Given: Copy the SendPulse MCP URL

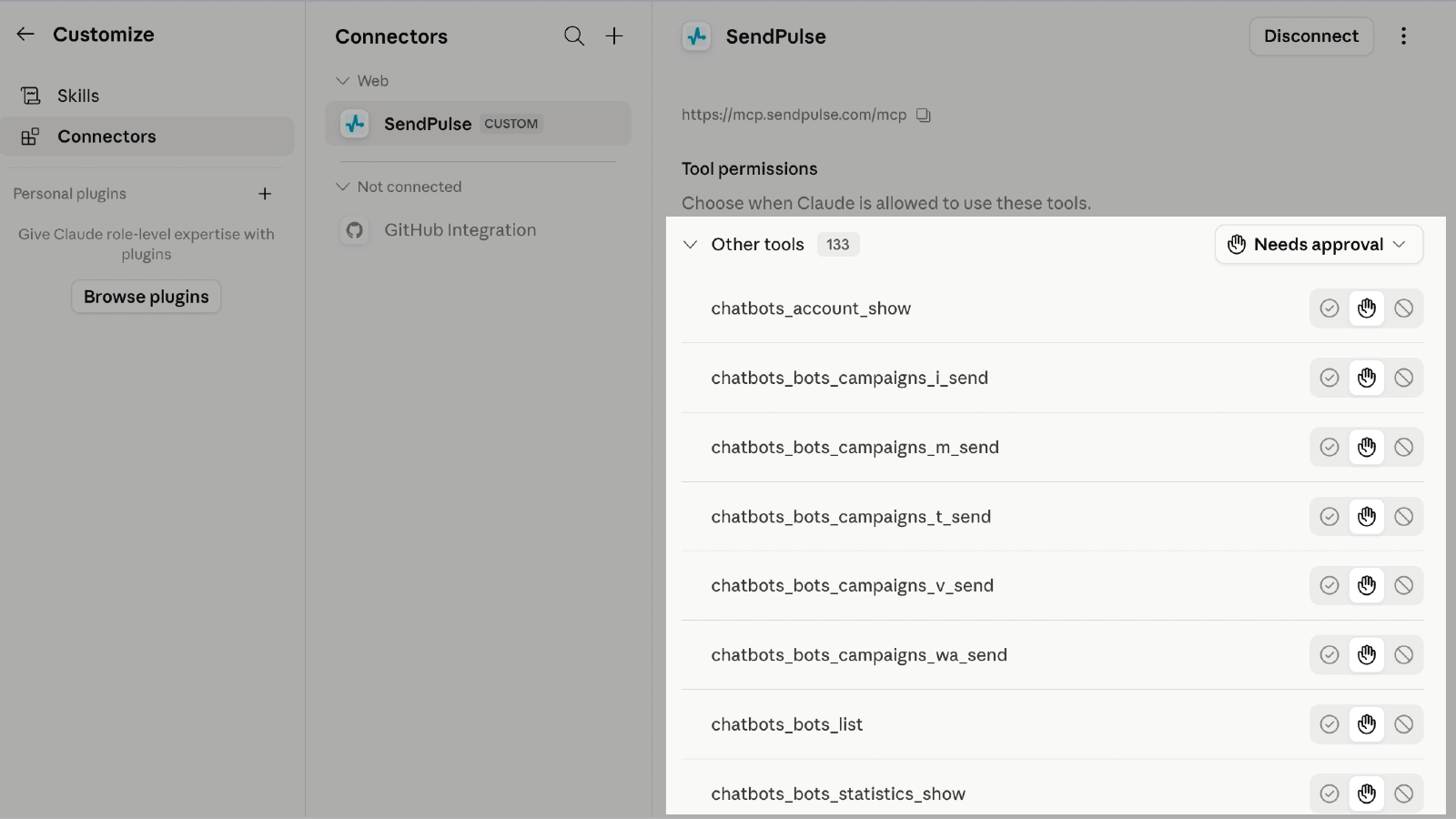Looking at the screenshot, I should (x=924, y=116).
